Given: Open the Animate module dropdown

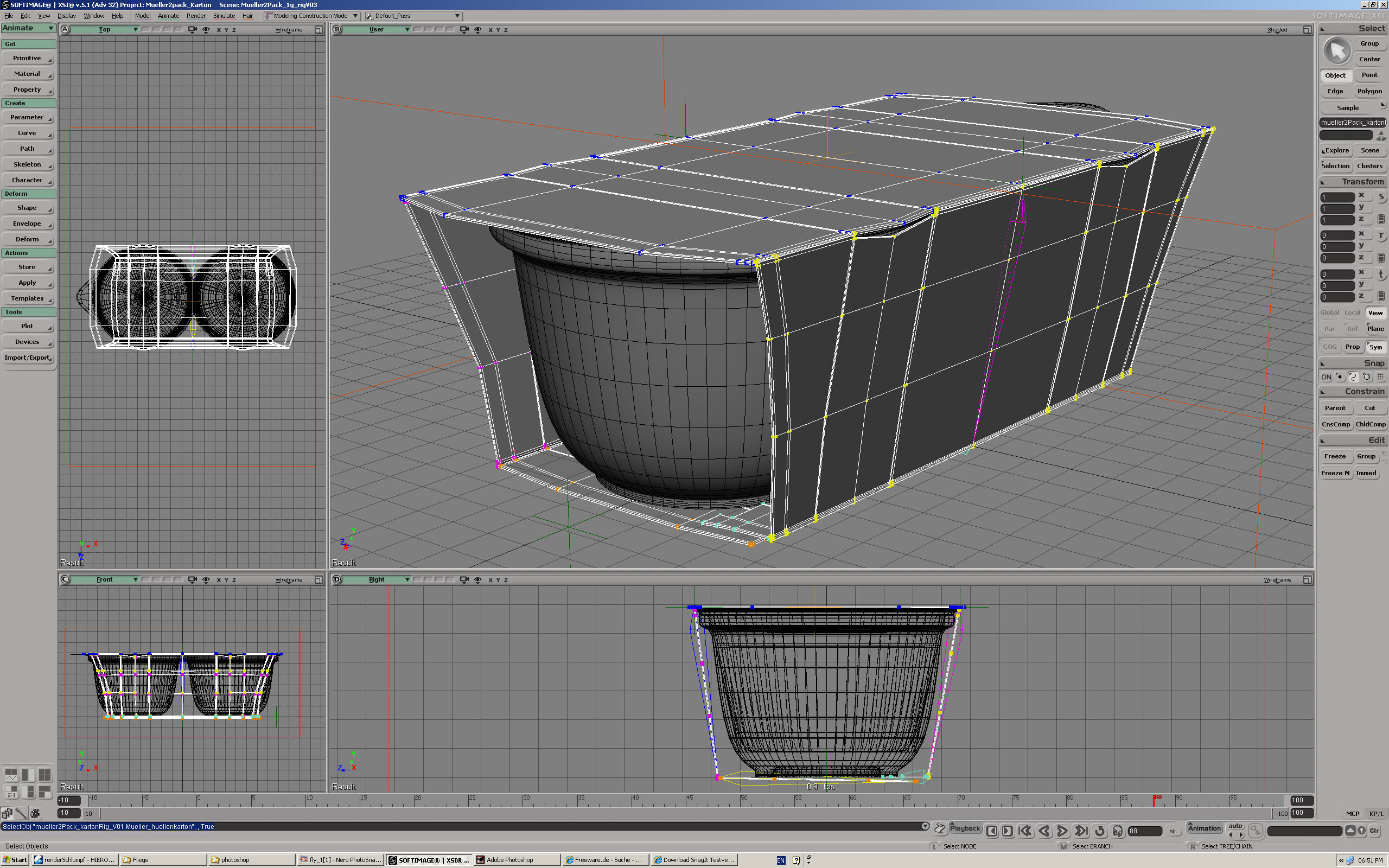Looking at the screenshot, I should coord(28,28).
